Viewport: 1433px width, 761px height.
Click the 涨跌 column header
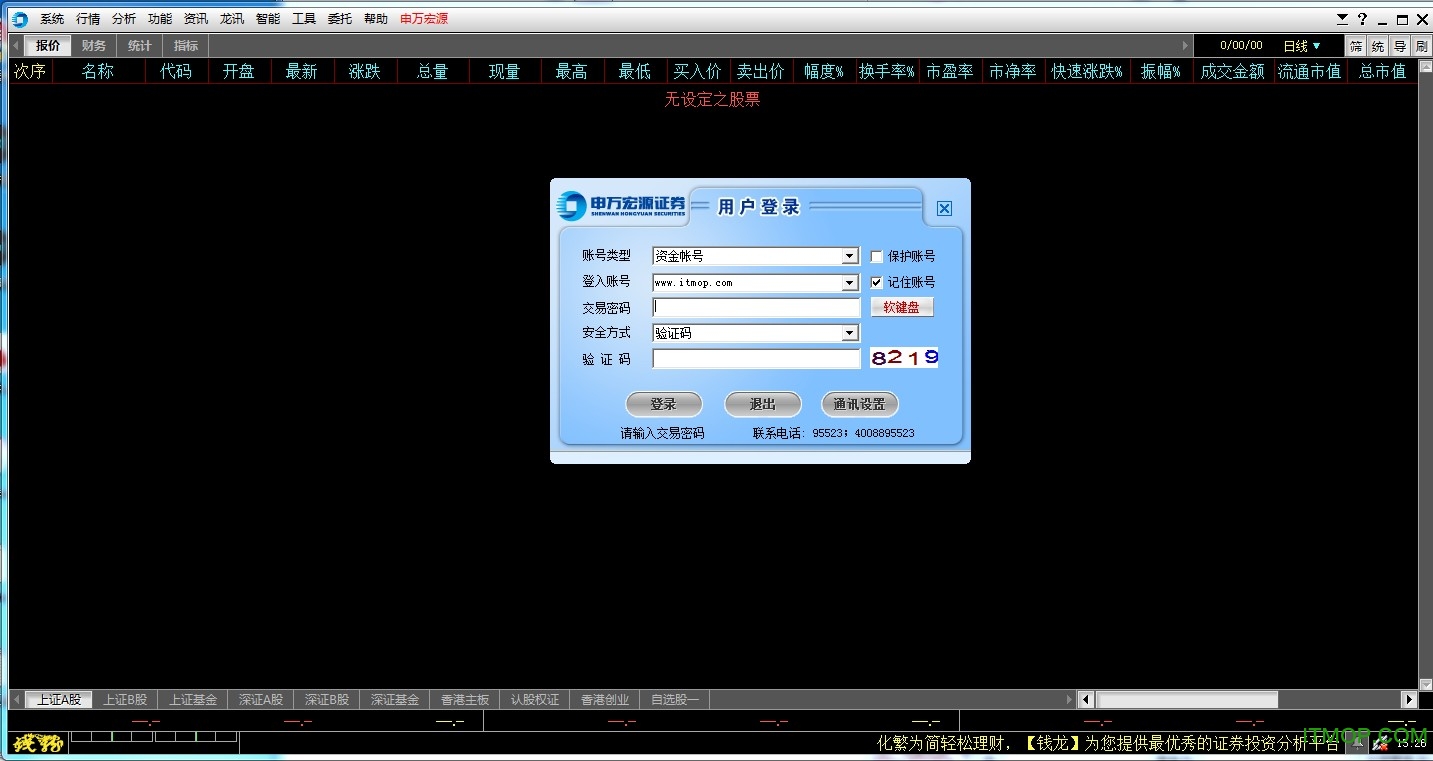tap(365, 71)
